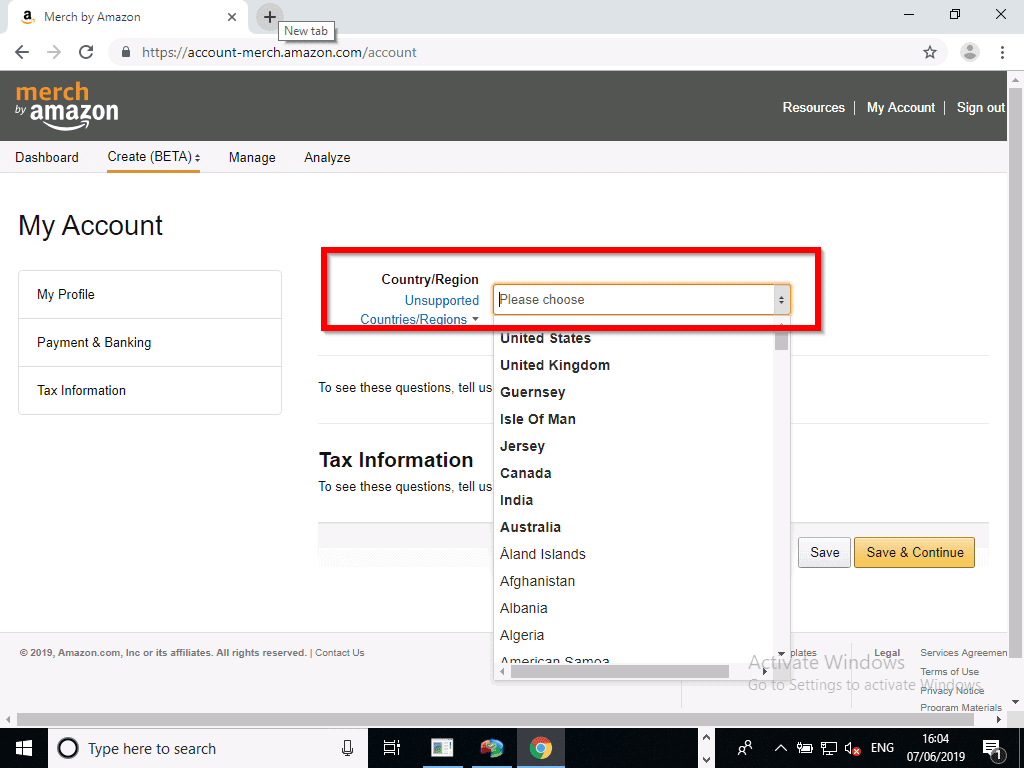Viewport: 1024px width, 768px height.
Task: Open the Windows Start menu
Action: point(23,747)
